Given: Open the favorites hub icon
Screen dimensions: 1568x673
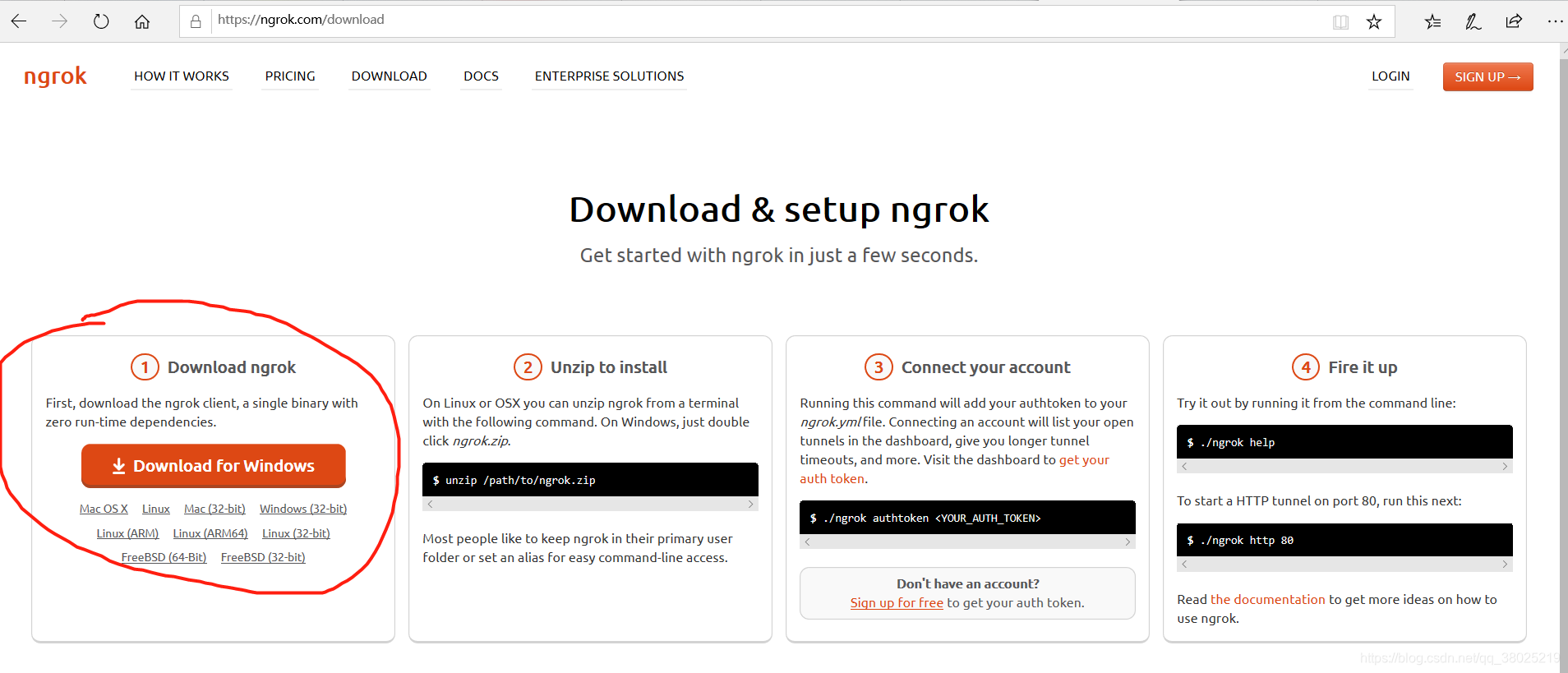Looking at the screenshot, I should pyautogui.click(x=1433, y=21).
